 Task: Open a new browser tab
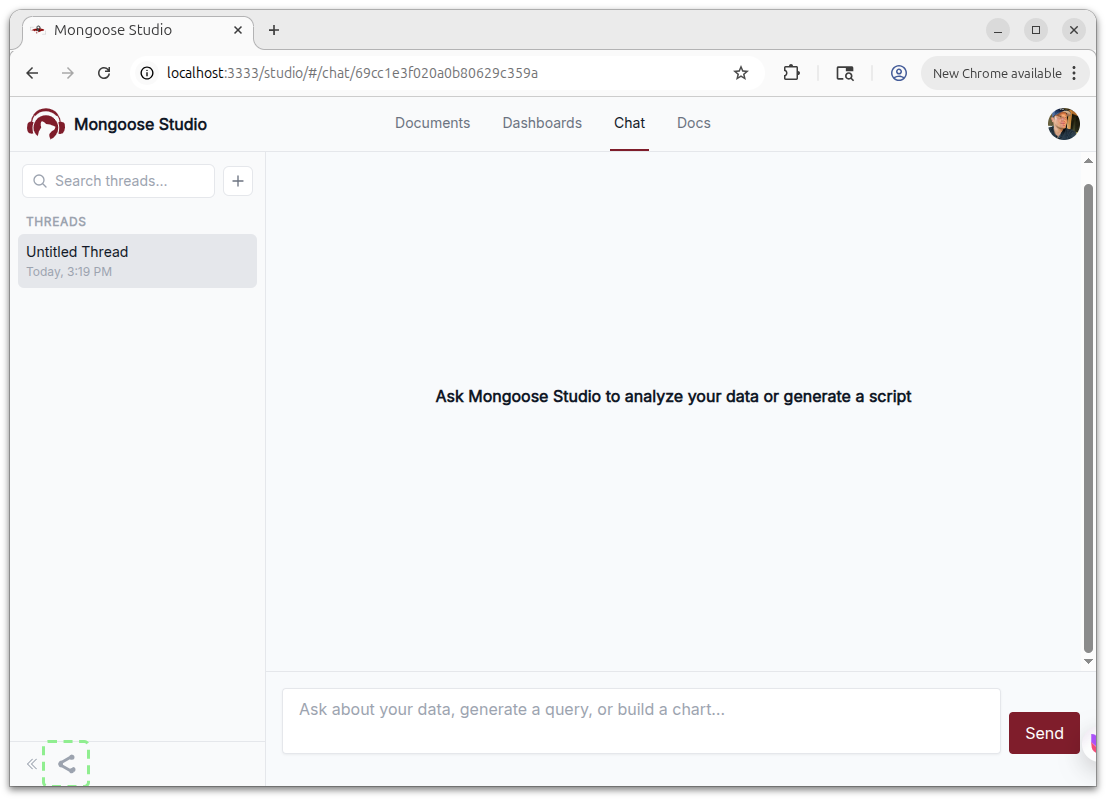[x=274, y=30]
